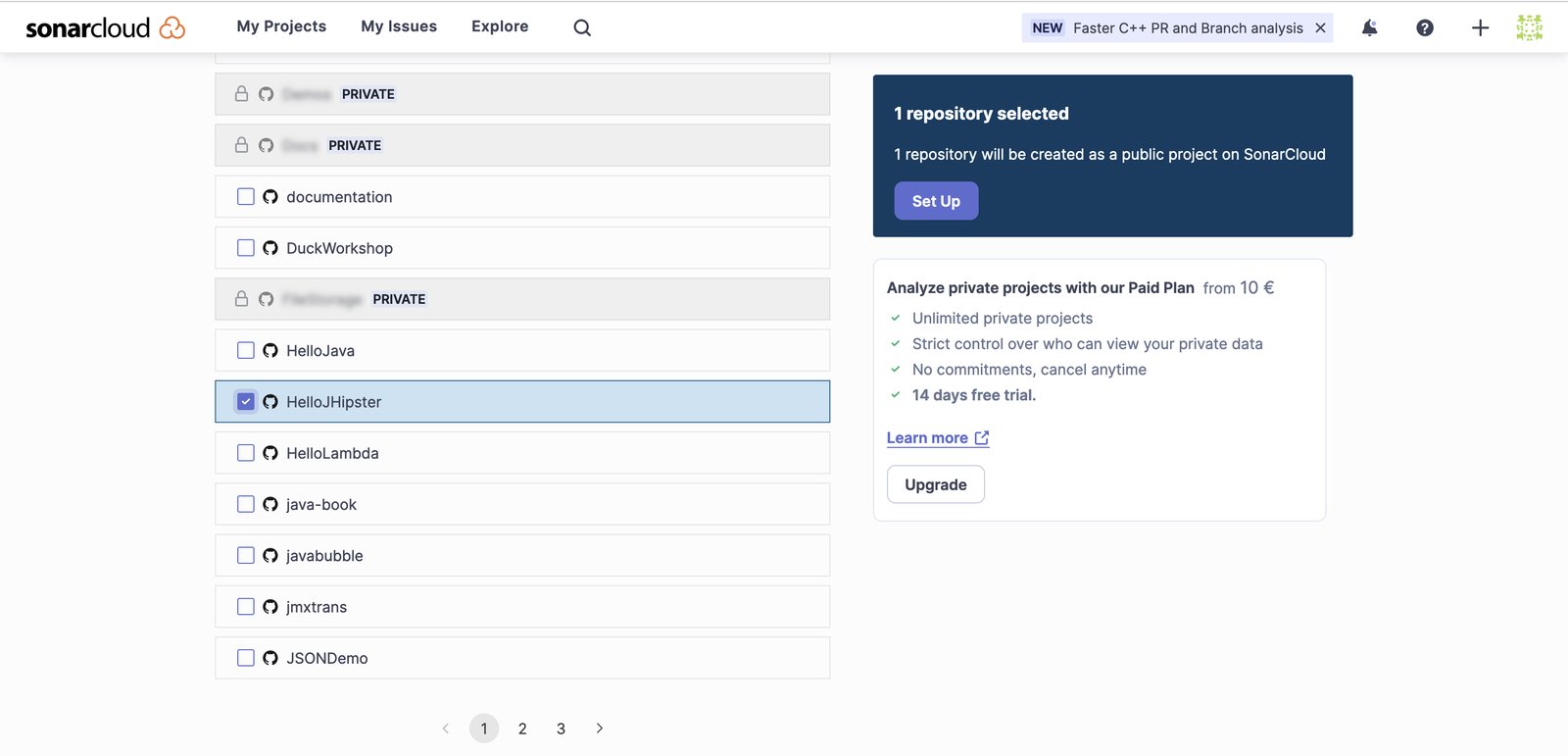
Task: Select page 1 in pagination
Action: pyautogui.click(x=484, y=729)
